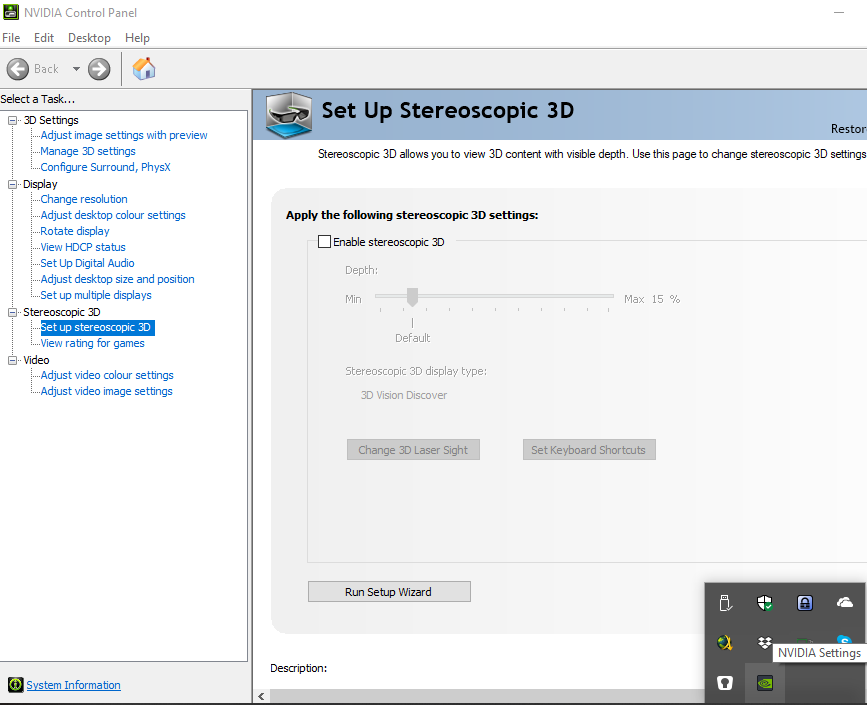This screenshot has width=867, height=705.
Task: Open Adjust video colour settings
Action: 107,375
